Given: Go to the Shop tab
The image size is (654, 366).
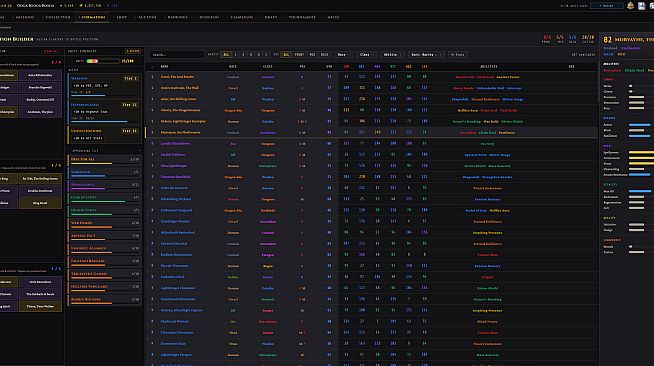Looking at the screenshot, I should coord(121,17).
